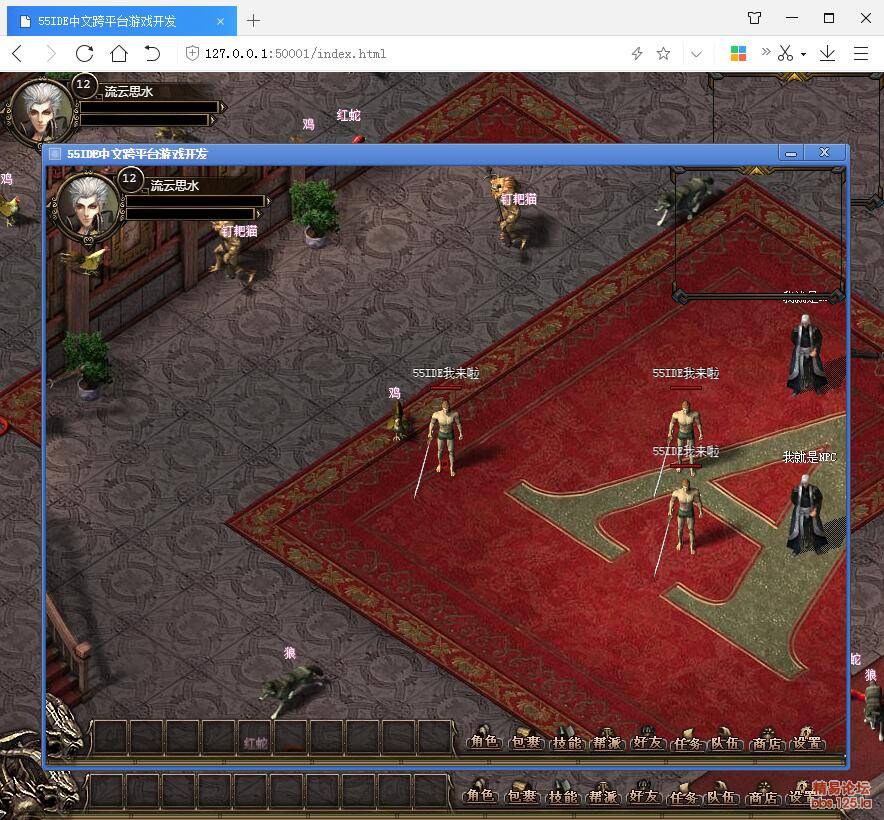Click the restore closed page arrow icon
Screen dimensions: 884x820
click(152, 54)
